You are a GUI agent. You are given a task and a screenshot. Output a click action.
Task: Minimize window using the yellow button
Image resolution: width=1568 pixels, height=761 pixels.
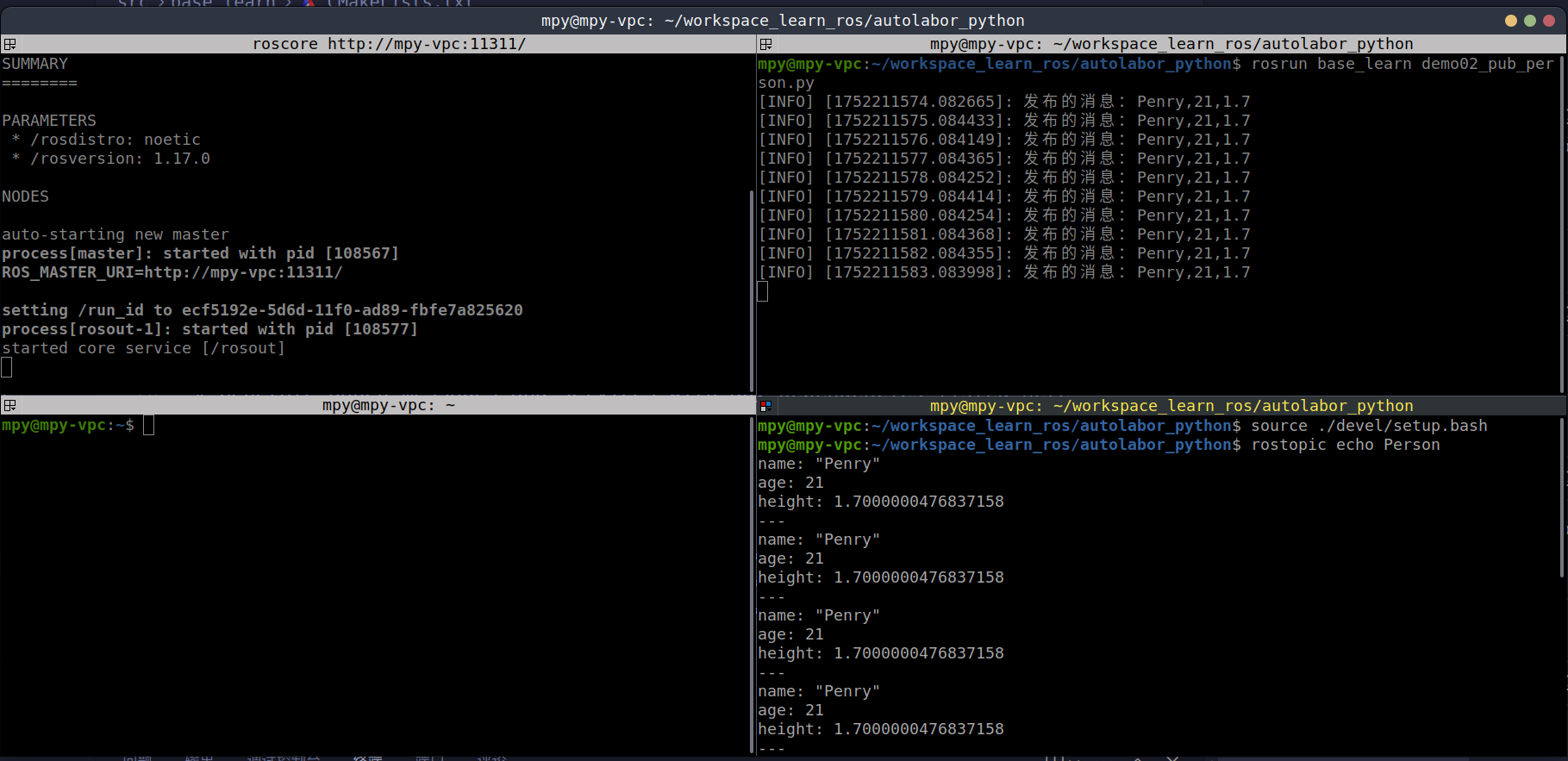point(1510,21)
